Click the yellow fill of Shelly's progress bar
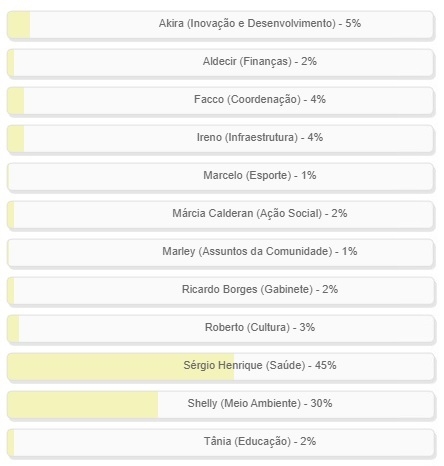444x466 pixels. coord(83,405)
